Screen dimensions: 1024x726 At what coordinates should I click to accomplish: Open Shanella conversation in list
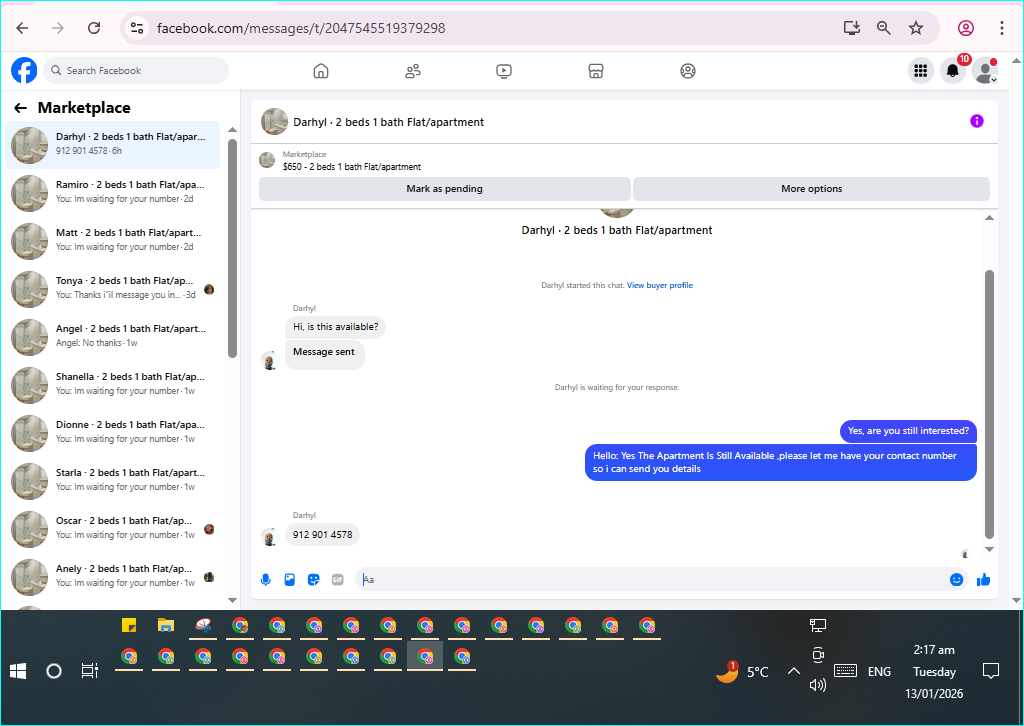point(112,384)
